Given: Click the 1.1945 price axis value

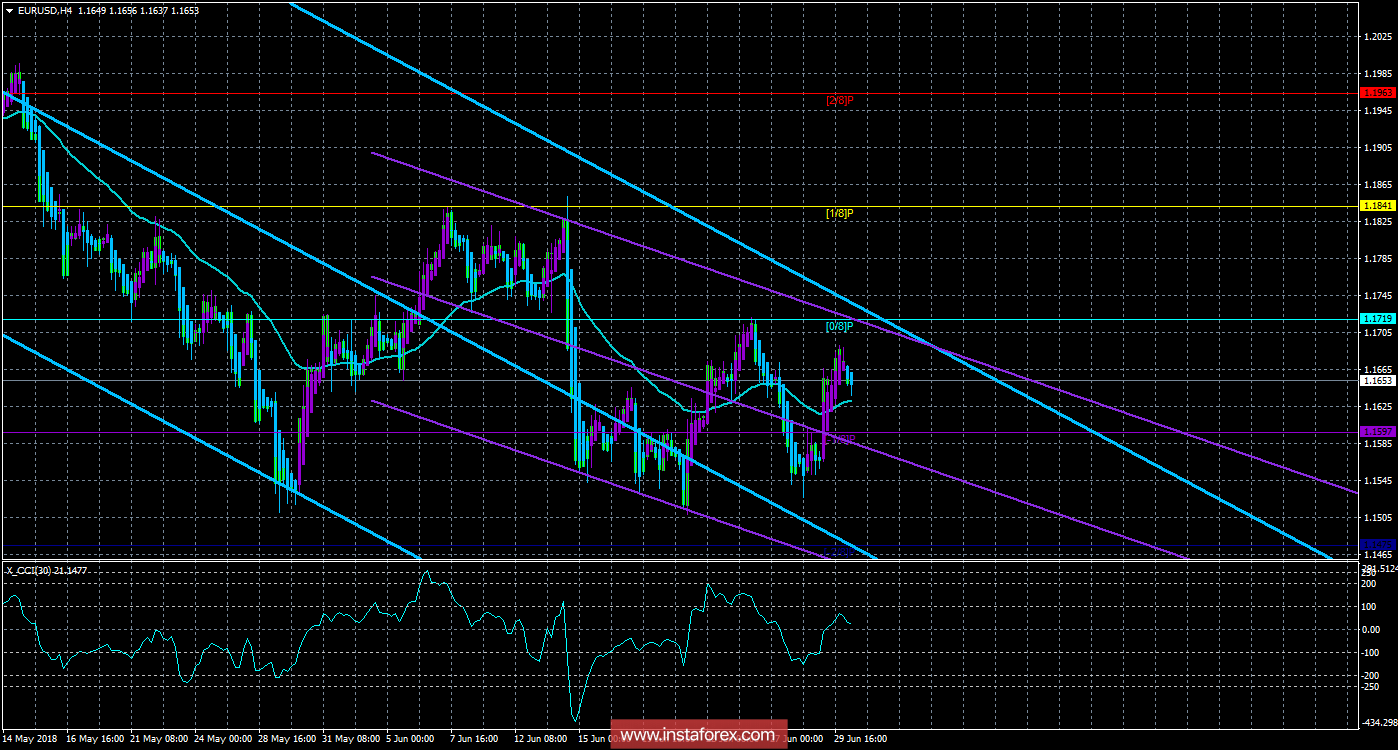Looking at the screenshot, I should click(1378, 110).
